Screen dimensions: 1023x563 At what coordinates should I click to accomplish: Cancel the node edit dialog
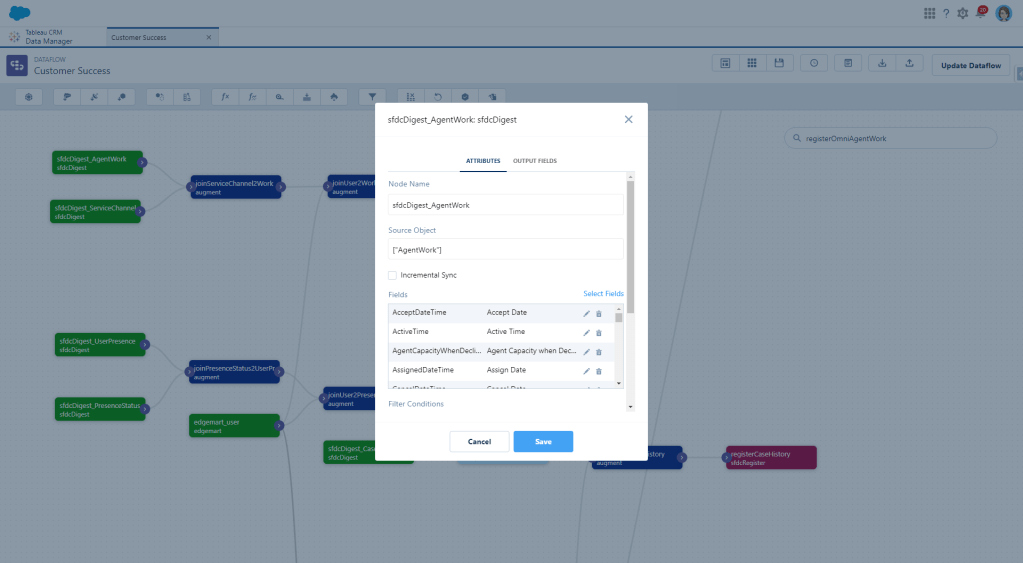click(x=479, y=441)
